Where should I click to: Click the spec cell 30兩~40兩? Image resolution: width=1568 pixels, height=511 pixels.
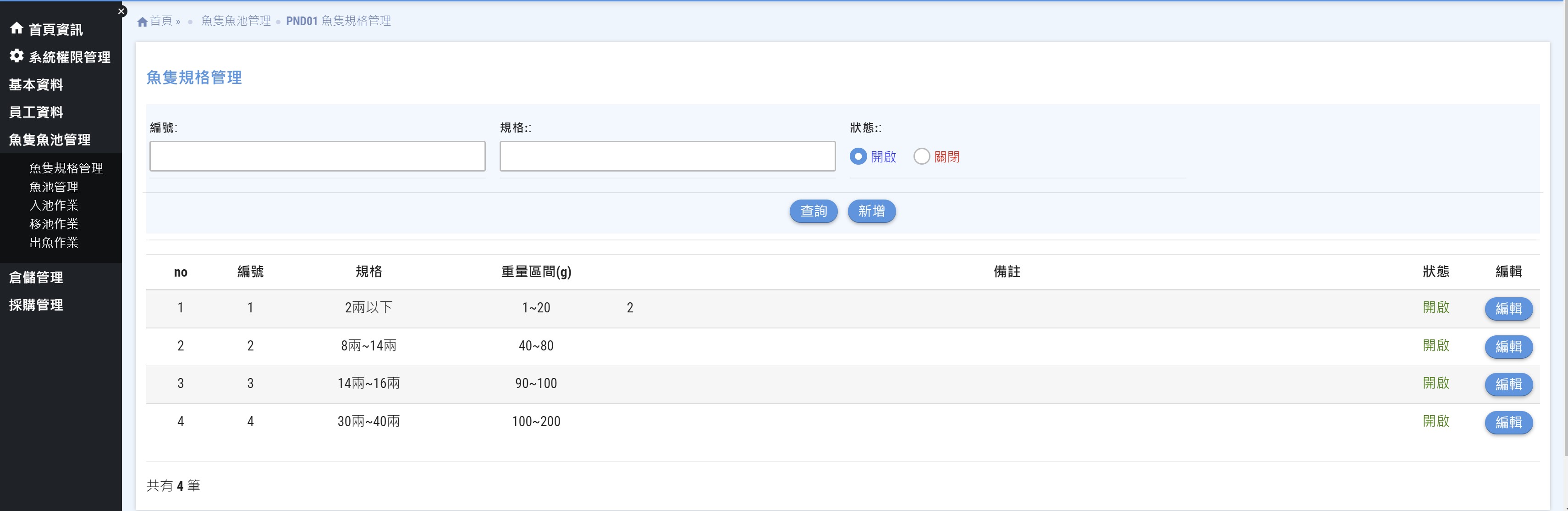pyautogui.click(x=369, y=422)
